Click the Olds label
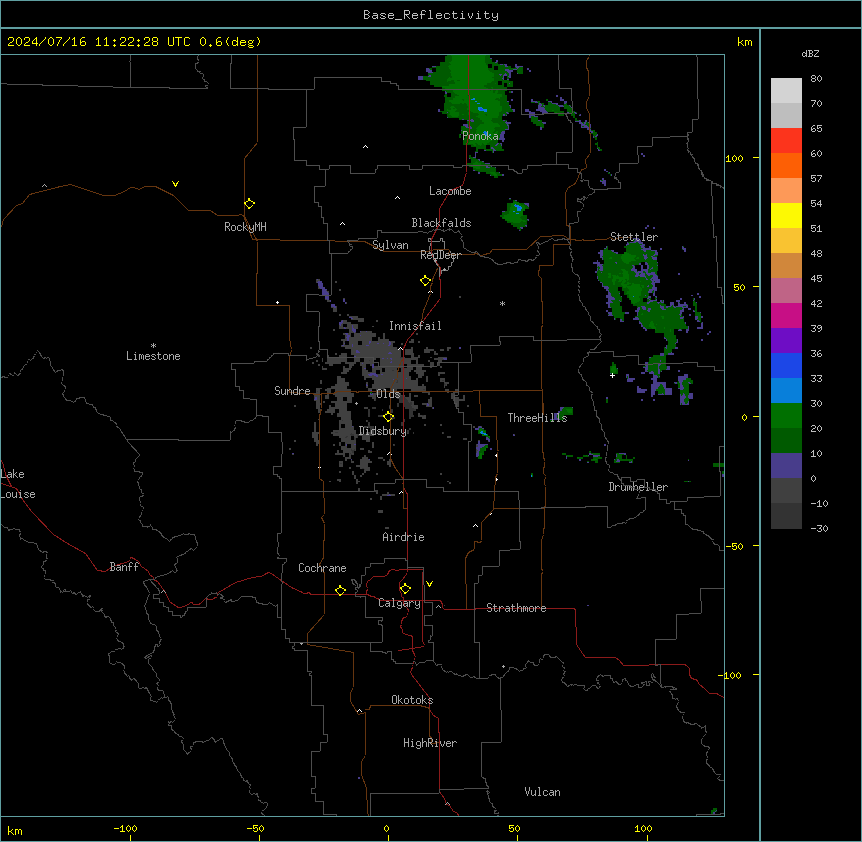The width and height of the screenshot is (862, 842). pos(388,394)
